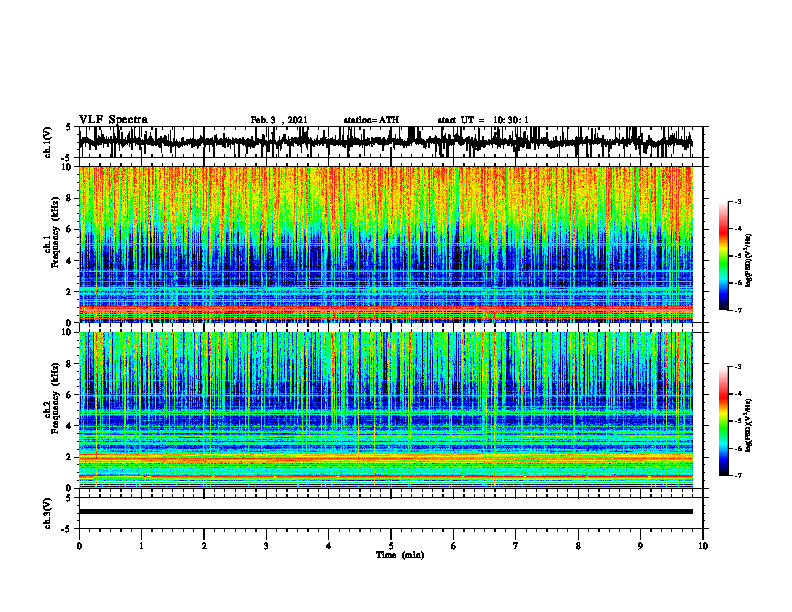Viewport: 792px width, 612px height.
Task: Click the 'Time (min)' axis label
Action: (x=400, y=555)
